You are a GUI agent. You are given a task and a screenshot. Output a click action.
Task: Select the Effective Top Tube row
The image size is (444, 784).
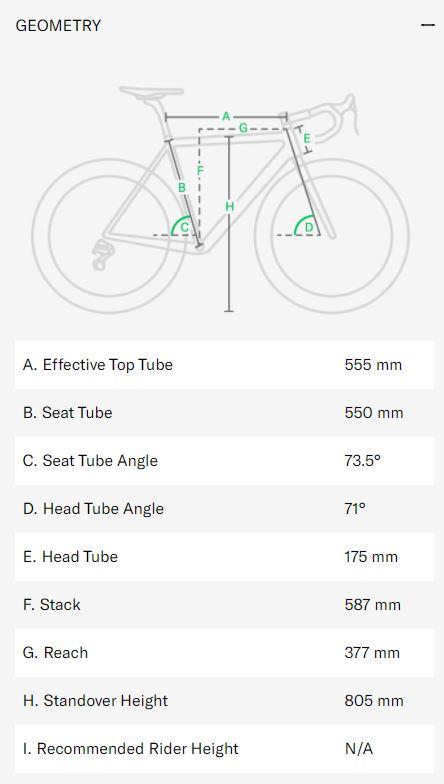(224, 364)
